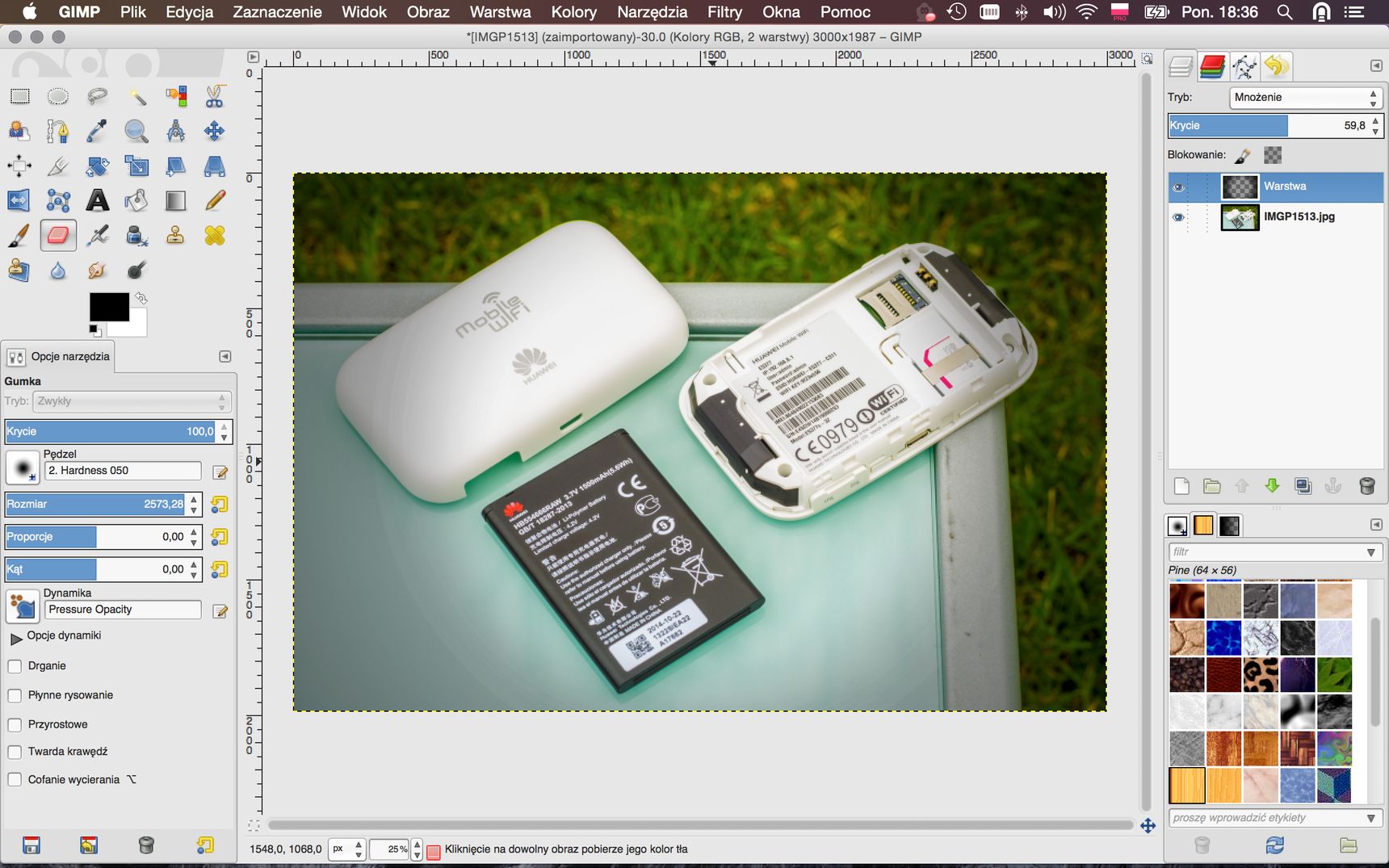Select the Eraser tool
The image size is (1389, 868).
58,235
